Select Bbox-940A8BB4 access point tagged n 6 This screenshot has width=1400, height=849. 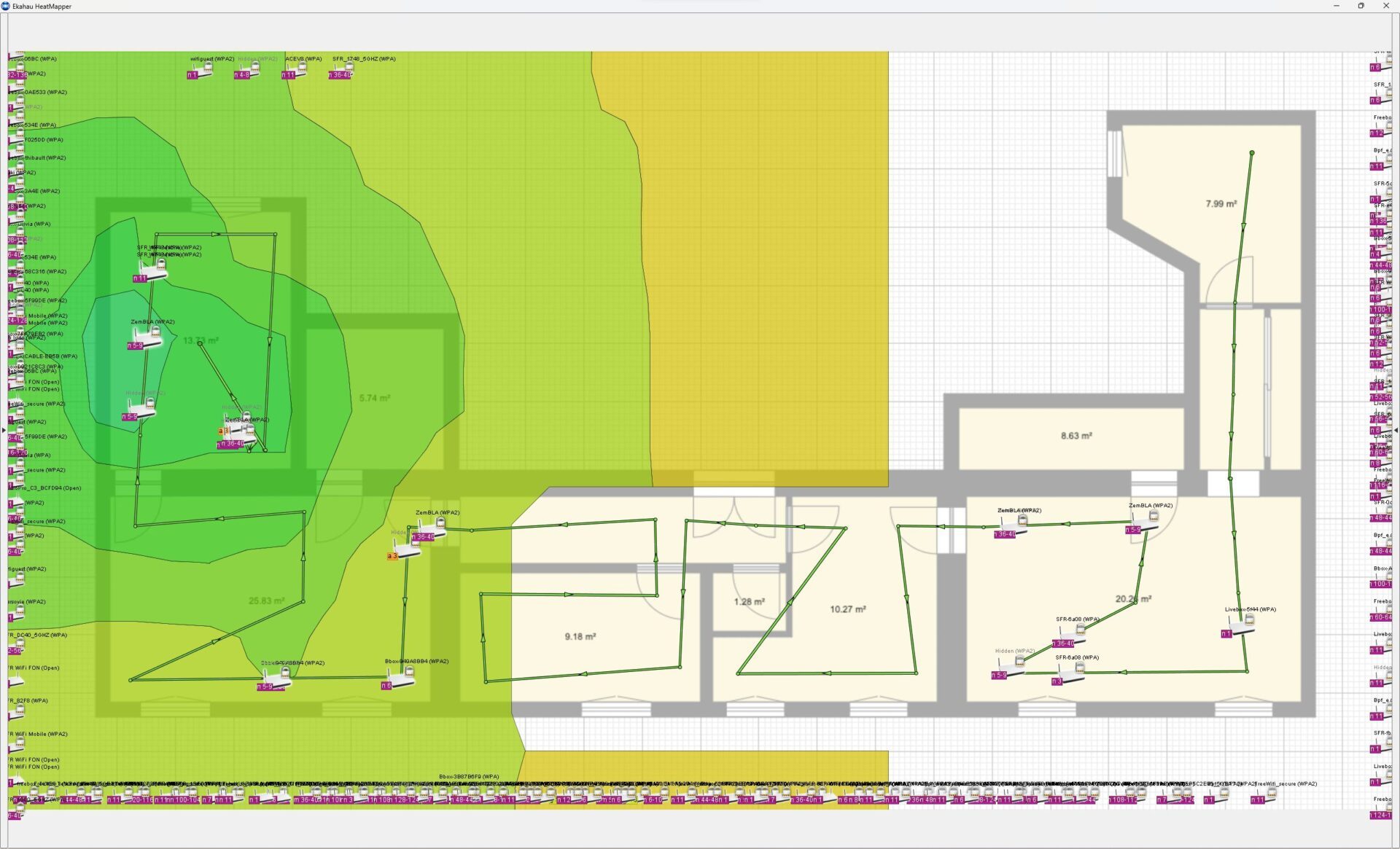tap(400, 678)
